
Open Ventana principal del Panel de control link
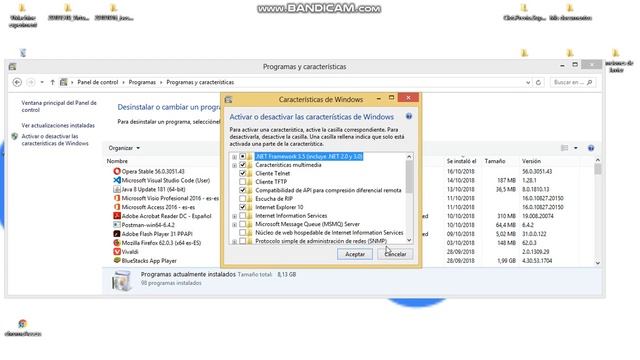59,107
